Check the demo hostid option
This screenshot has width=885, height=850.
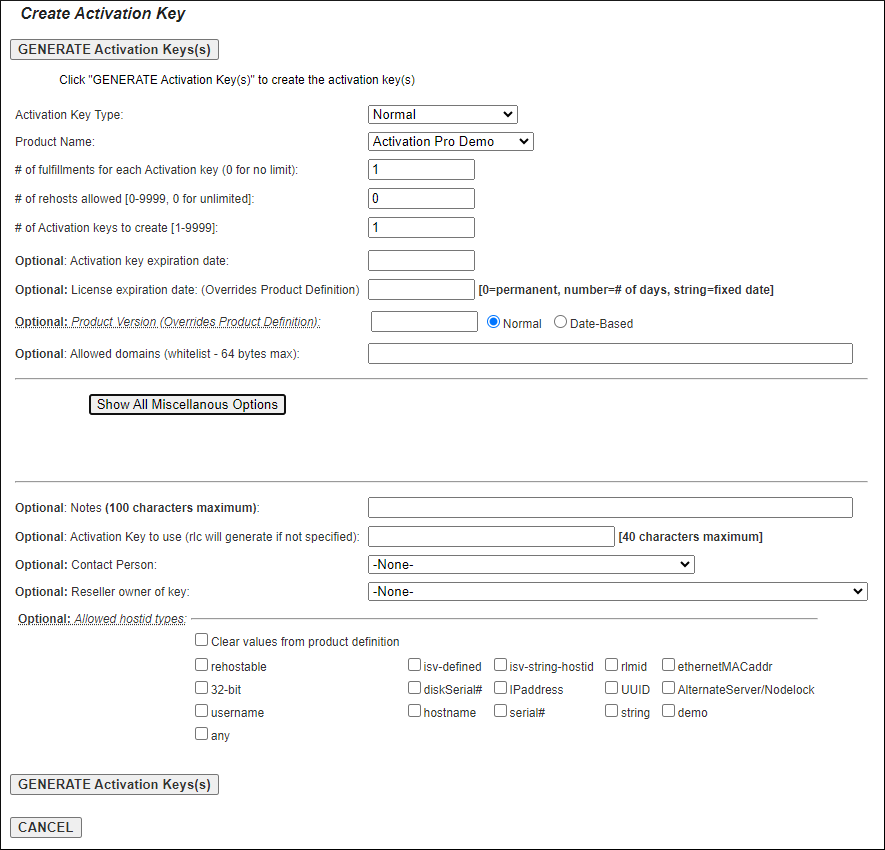tap(668, 710)
